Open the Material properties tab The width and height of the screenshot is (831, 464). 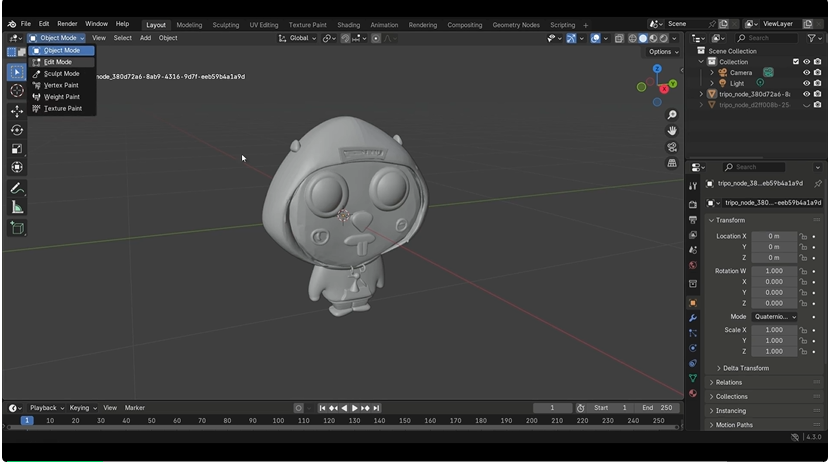coord(693,393)
